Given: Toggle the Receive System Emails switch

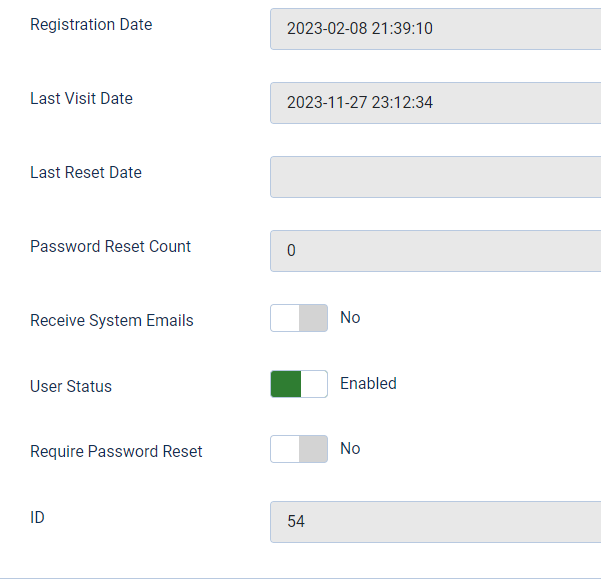Looking at the screenshot, I should [298, 318].
